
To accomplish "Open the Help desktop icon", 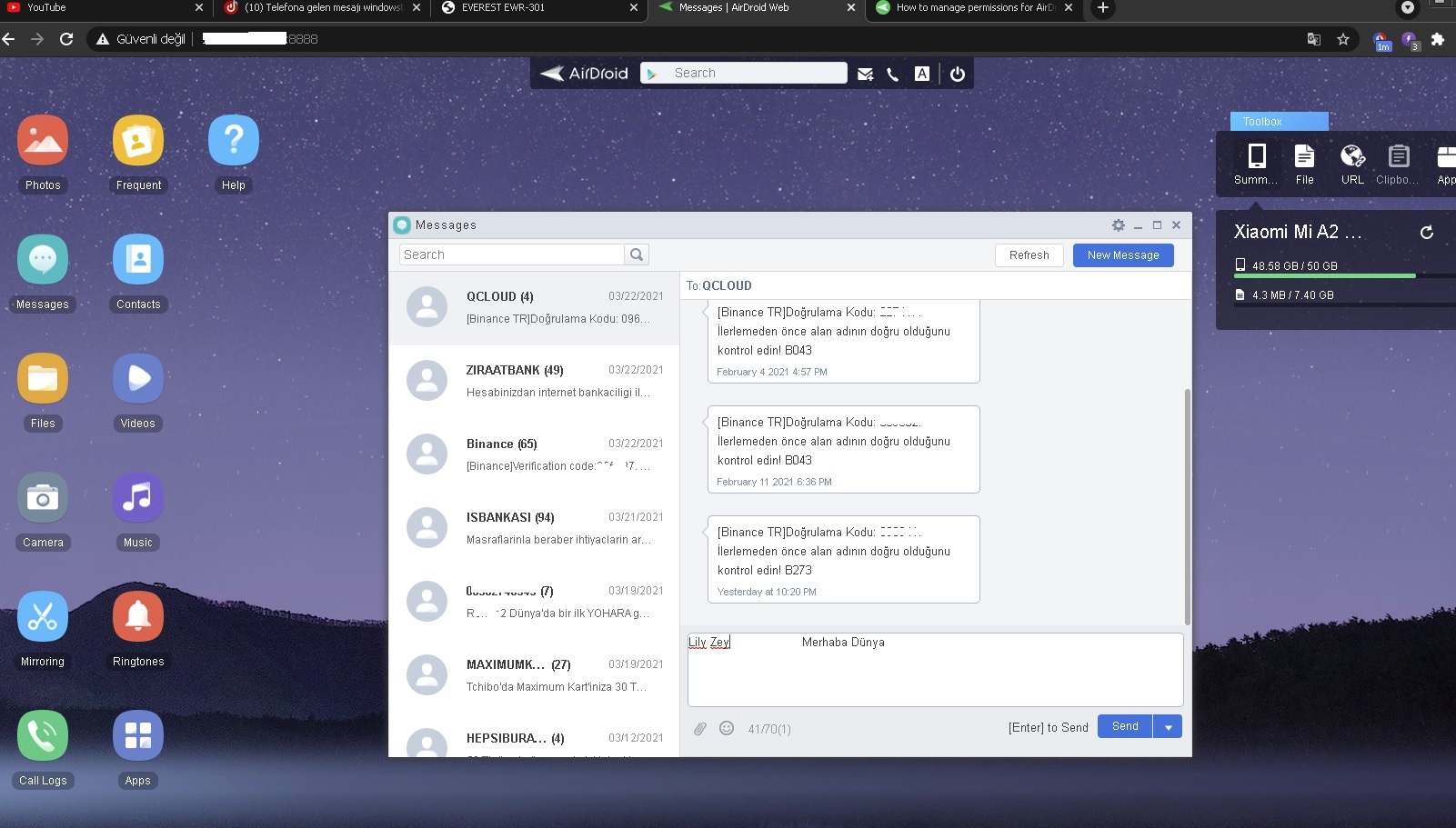I will pos(234,141).
